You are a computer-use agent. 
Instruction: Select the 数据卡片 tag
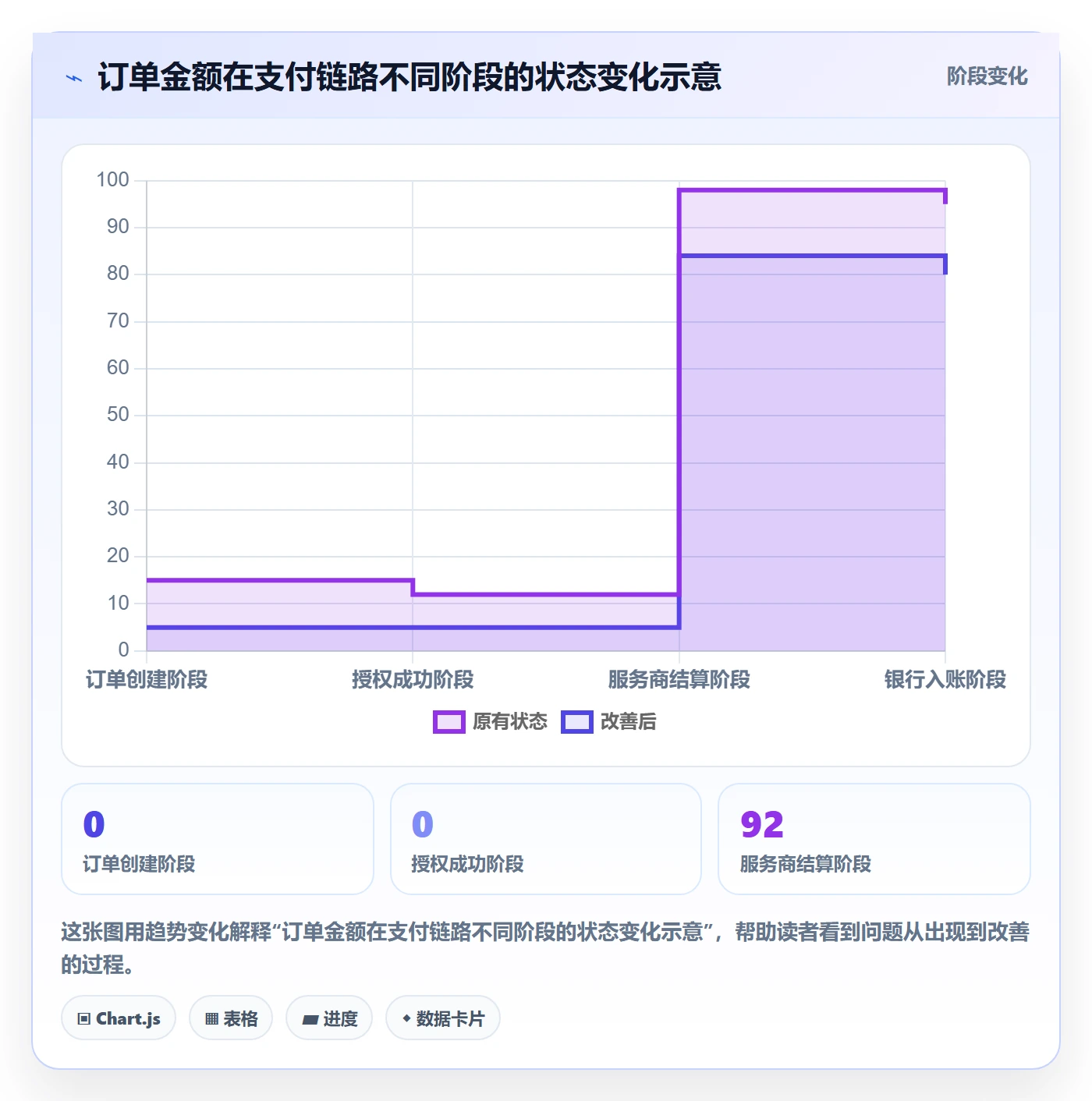(443, 1018)
